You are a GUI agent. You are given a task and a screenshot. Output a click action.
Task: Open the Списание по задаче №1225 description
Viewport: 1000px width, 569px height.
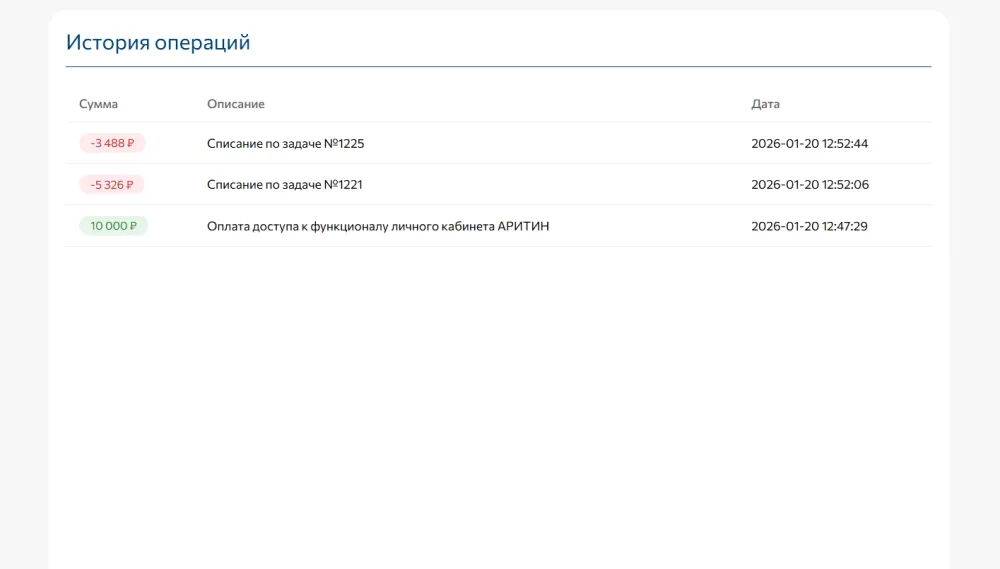[285, 143]
